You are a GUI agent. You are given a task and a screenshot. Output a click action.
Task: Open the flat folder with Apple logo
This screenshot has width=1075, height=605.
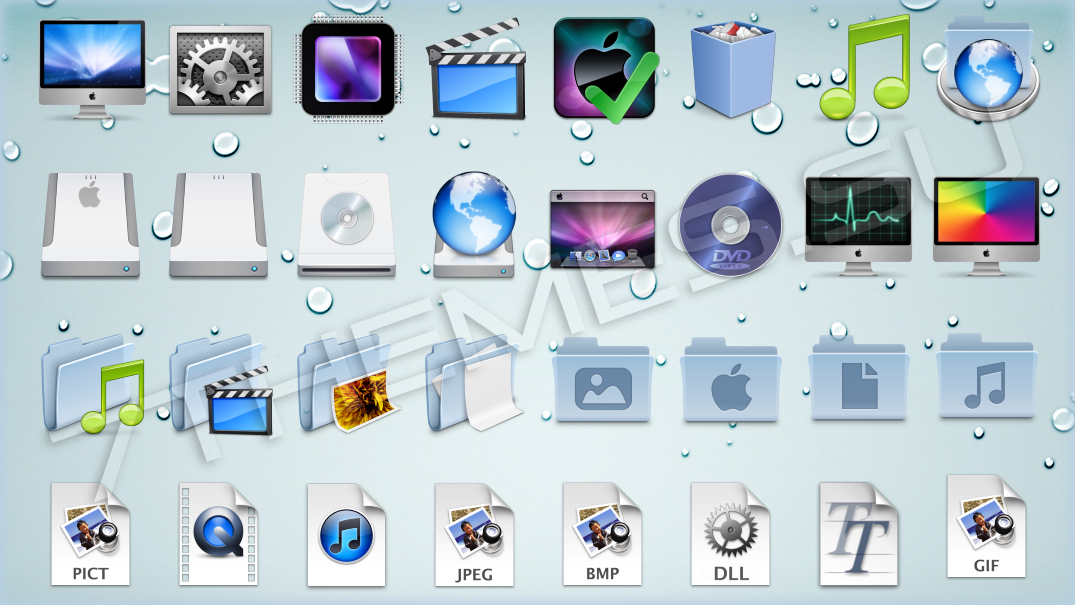(x=731, y=379)
